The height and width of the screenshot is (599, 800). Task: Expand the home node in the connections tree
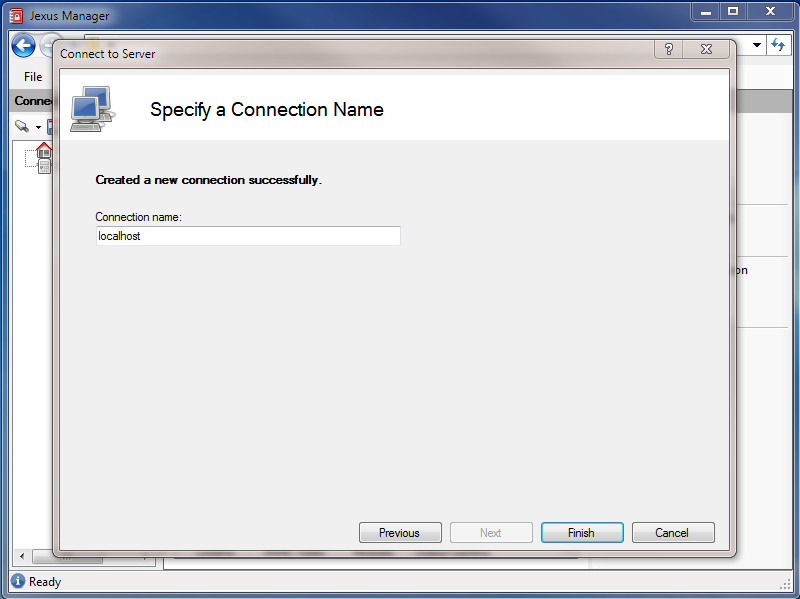pyautogui.click(x=44, y=152)
